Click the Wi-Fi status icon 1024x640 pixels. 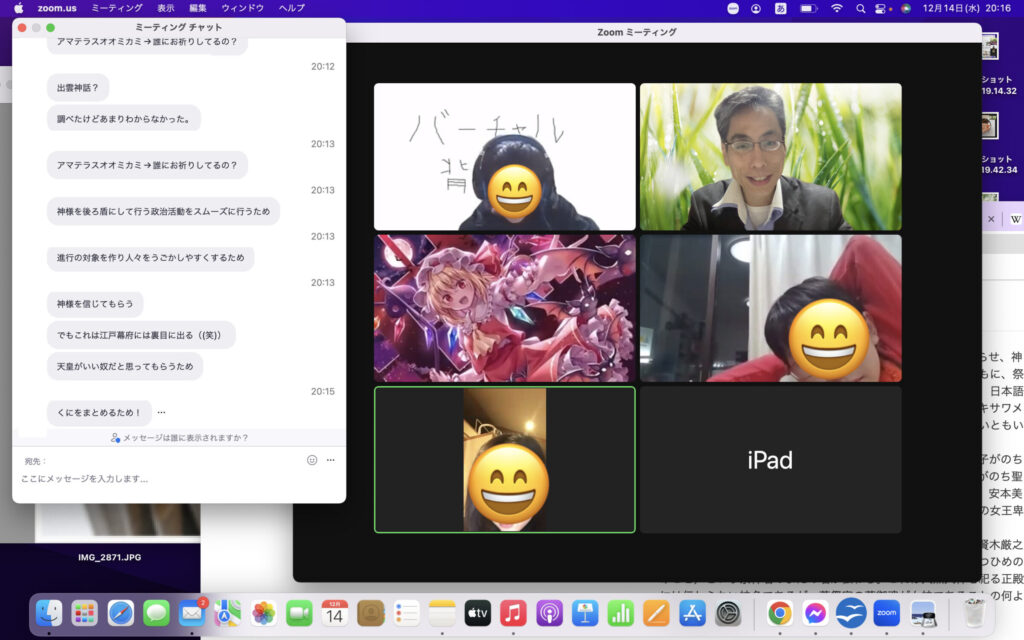836,8
